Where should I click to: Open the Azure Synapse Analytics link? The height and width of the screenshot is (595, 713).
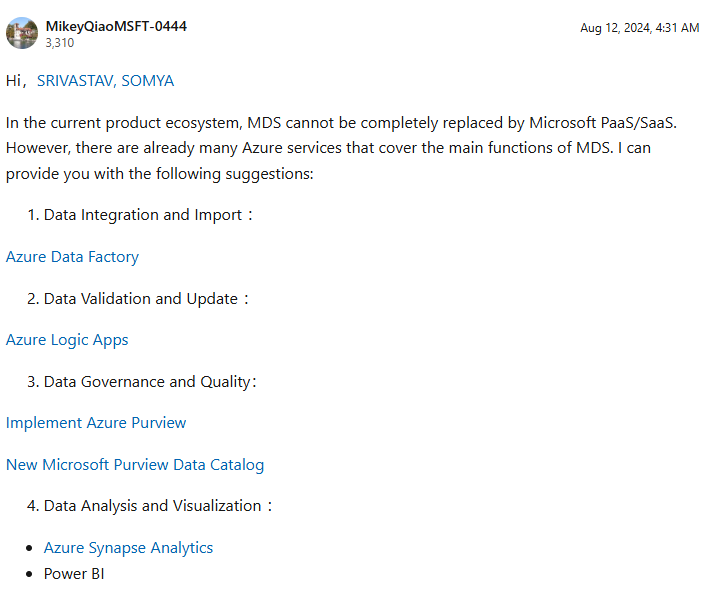(x=128, y=548)
